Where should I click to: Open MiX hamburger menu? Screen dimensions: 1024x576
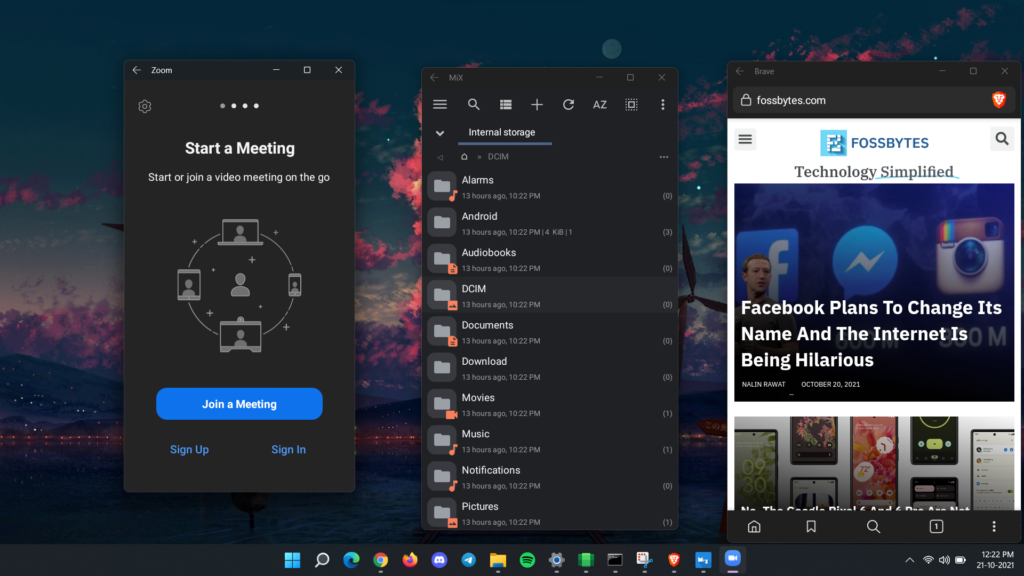(440, 104)
